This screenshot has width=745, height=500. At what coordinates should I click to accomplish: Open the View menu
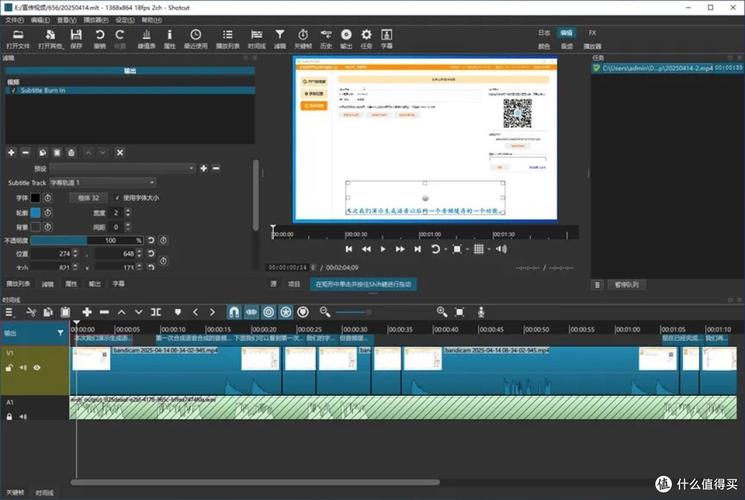[x=67, y=20]
